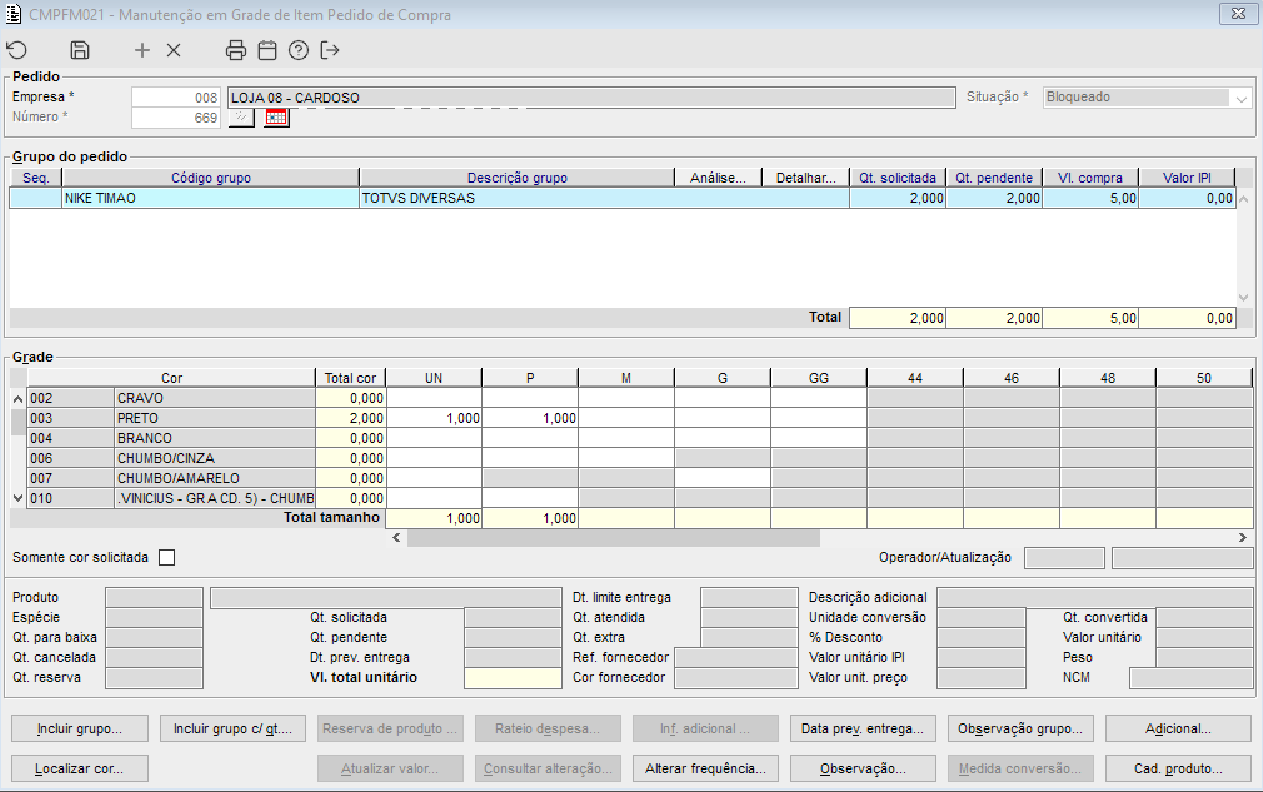
Task: Click the Total cor column header
Action: tap(351, 378)
